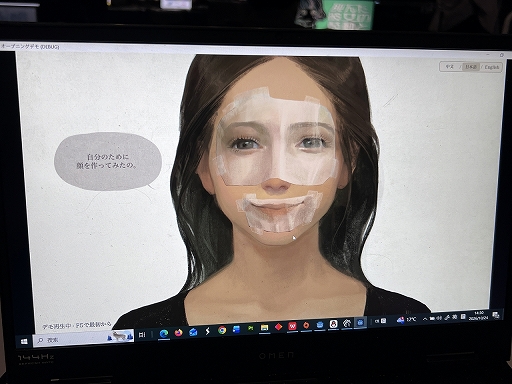Select the active demo app taskbar icon

[x=360, y=322]
